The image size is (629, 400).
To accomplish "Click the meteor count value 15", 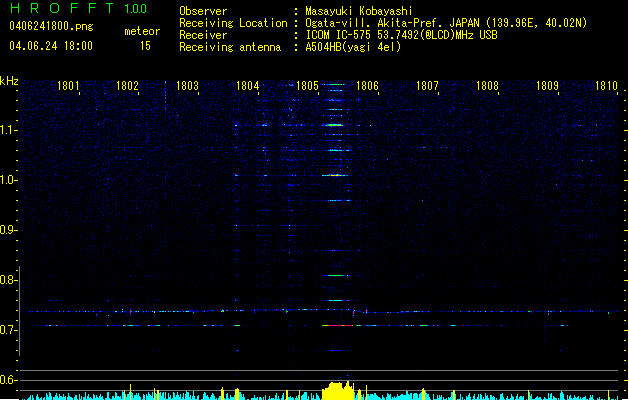I will (145, 46).
